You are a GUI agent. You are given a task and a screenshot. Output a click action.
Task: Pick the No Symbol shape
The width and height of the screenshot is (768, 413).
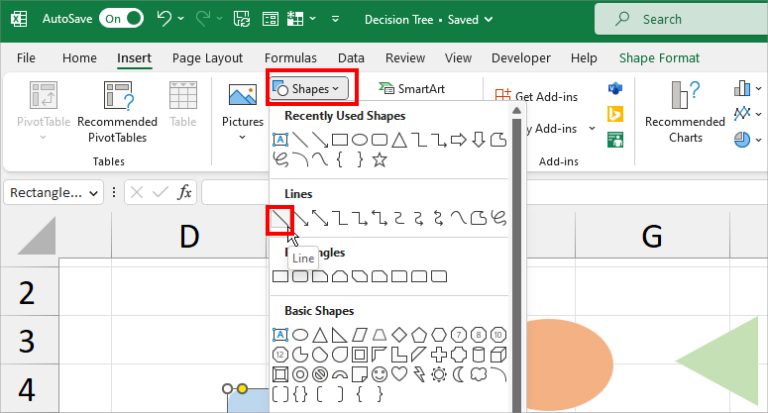click(320, 375)
